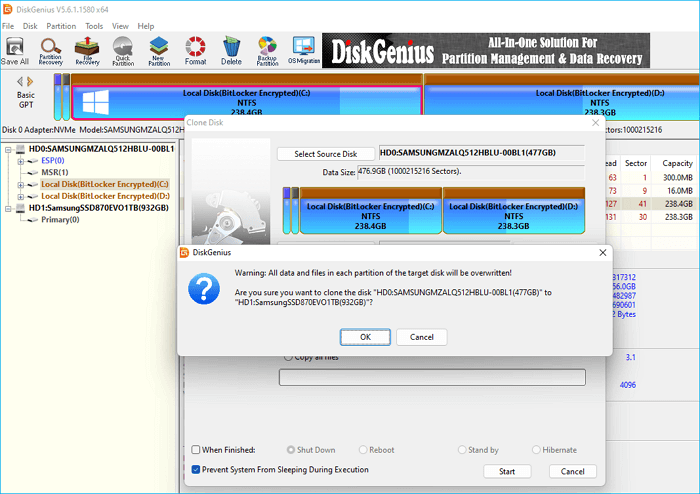This screenshot has width=700, height=494.
Task: Select the Quick Partition tool
Action: click(x=123, y=51)
